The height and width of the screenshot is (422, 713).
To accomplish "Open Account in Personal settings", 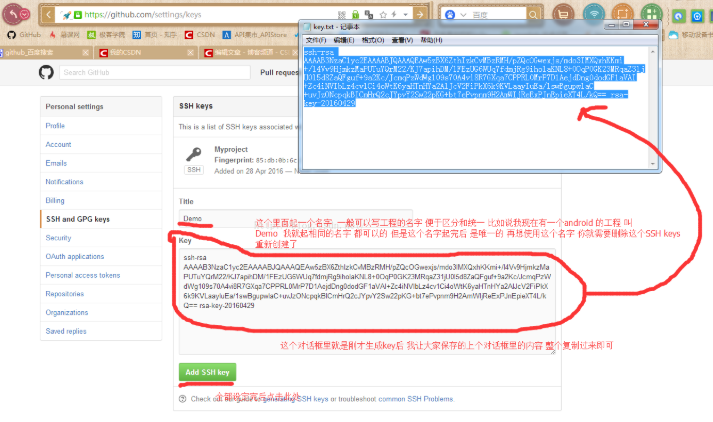I will point(58,144).
